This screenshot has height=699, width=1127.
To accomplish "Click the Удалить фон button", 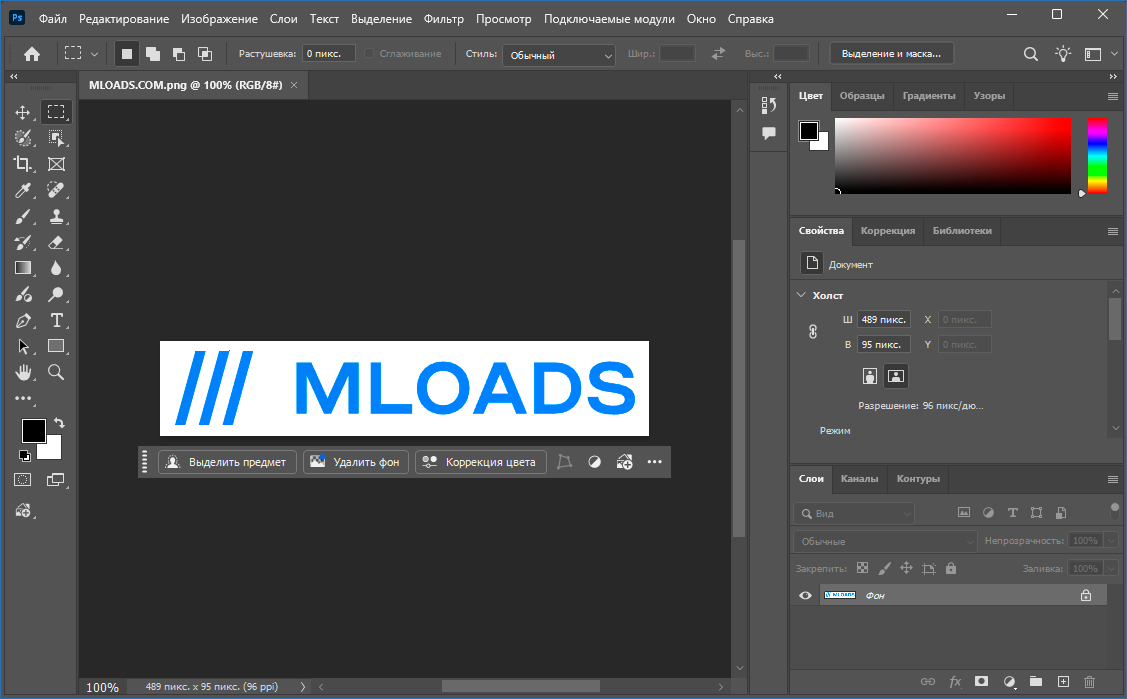I will 355,461.
